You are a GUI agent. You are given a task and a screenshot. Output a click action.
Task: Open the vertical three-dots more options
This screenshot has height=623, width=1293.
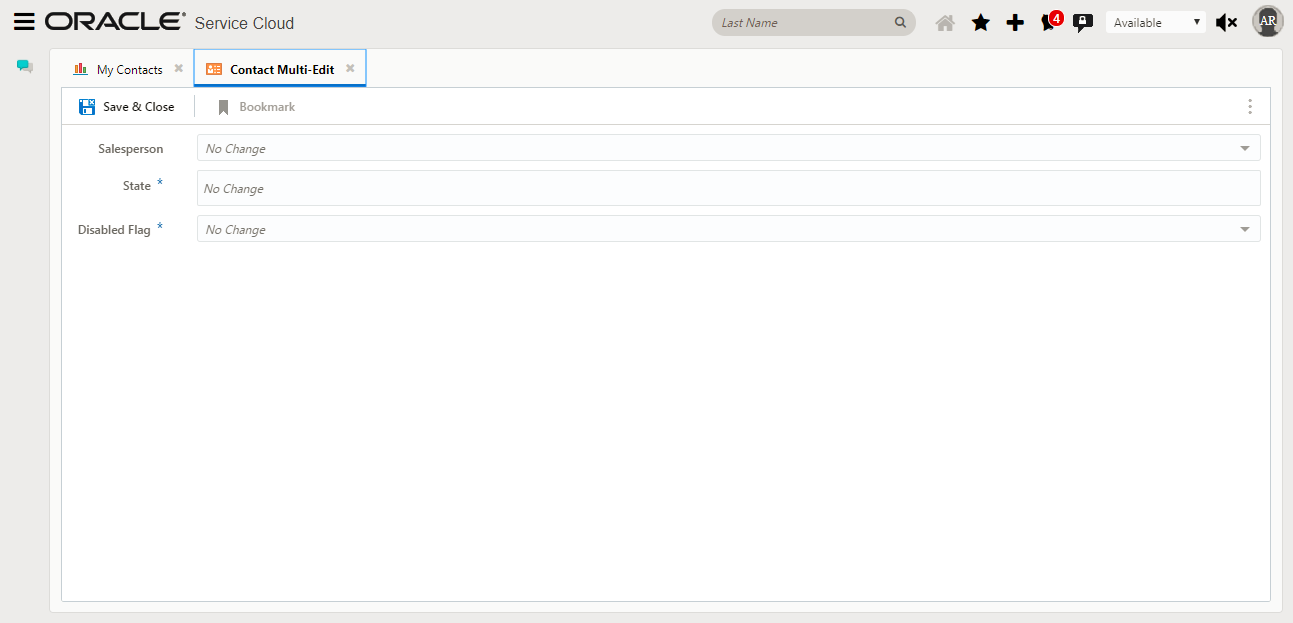click(x=1250, y=106)
